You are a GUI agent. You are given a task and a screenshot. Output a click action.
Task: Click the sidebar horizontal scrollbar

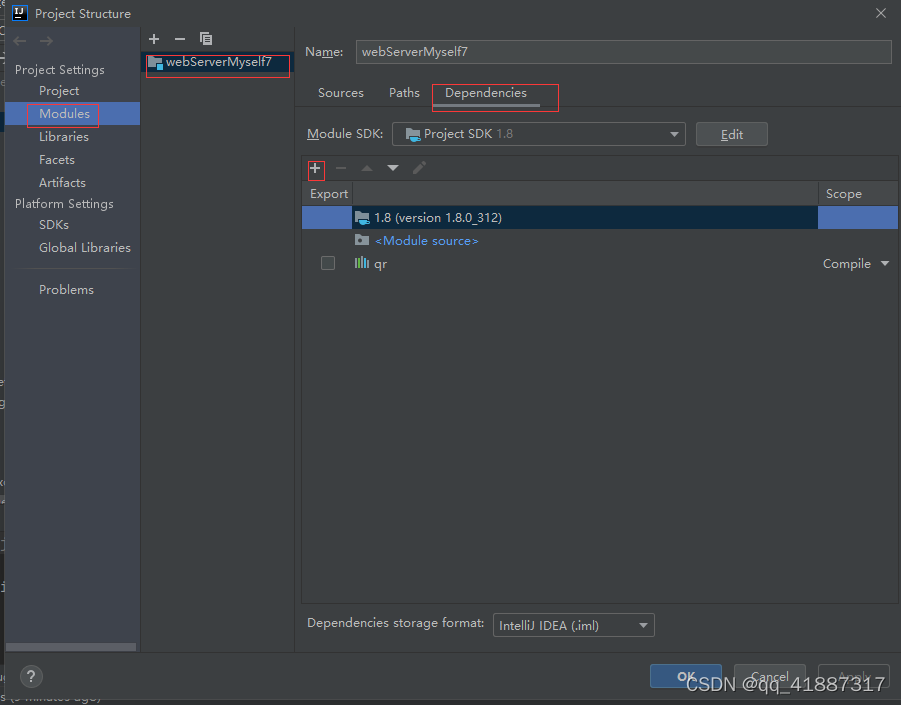[x=71, y=647]
